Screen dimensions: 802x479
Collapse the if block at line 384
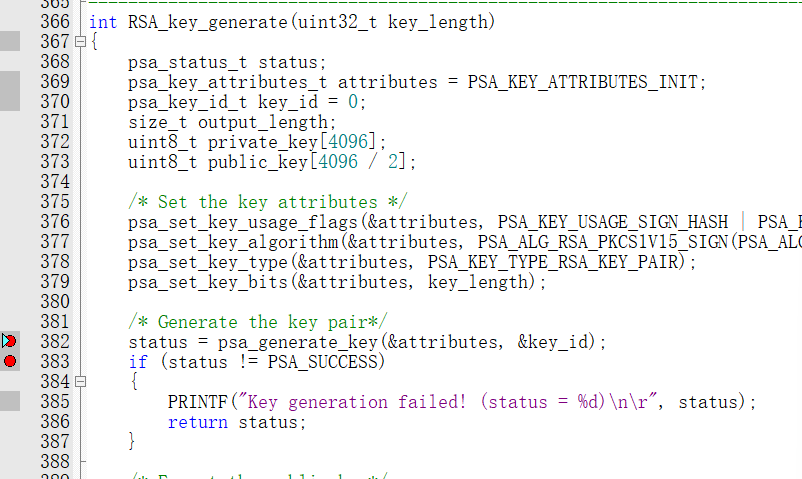[x=80, y=381]
